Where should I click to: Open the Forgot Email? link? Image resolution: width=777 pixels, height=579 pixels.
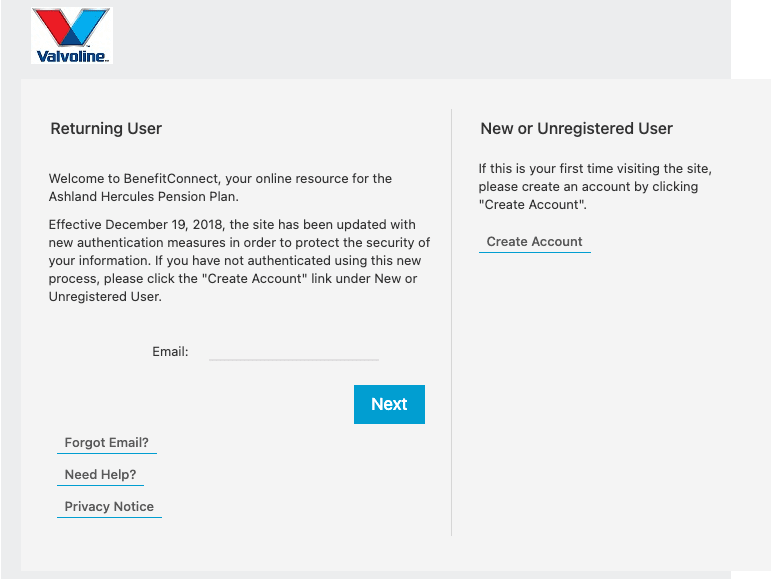click(x=106, y=443)
